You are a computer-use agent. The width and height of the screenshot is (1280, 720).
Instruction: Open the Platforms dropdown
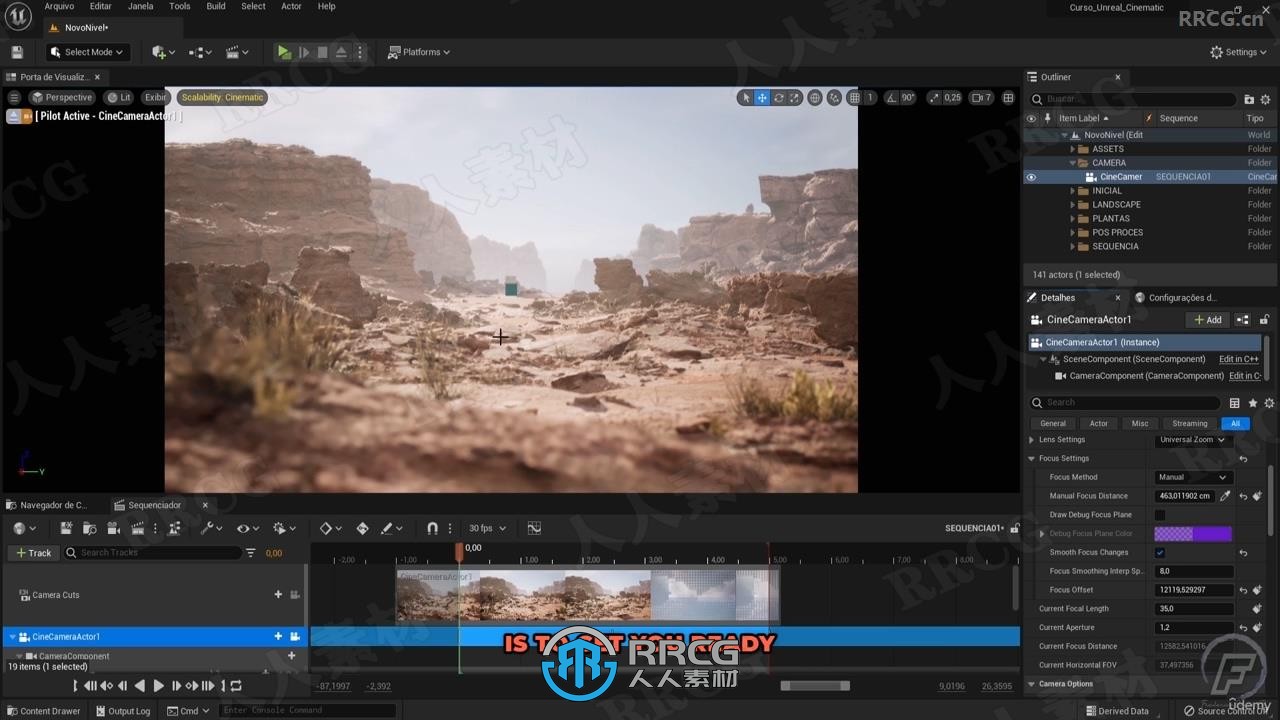420,52
